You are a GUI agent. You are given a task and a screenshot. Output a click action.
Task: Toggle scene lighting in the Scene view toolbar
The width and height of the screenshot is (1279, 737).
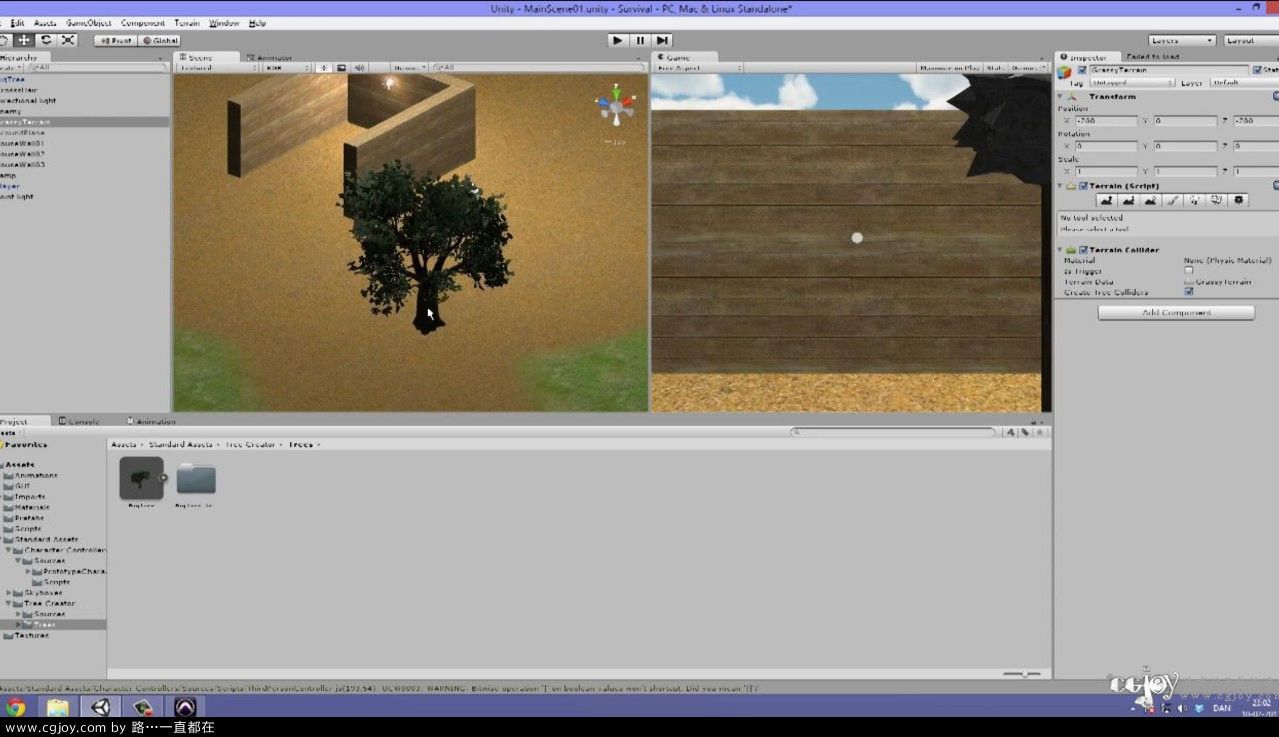click(325, 68)
